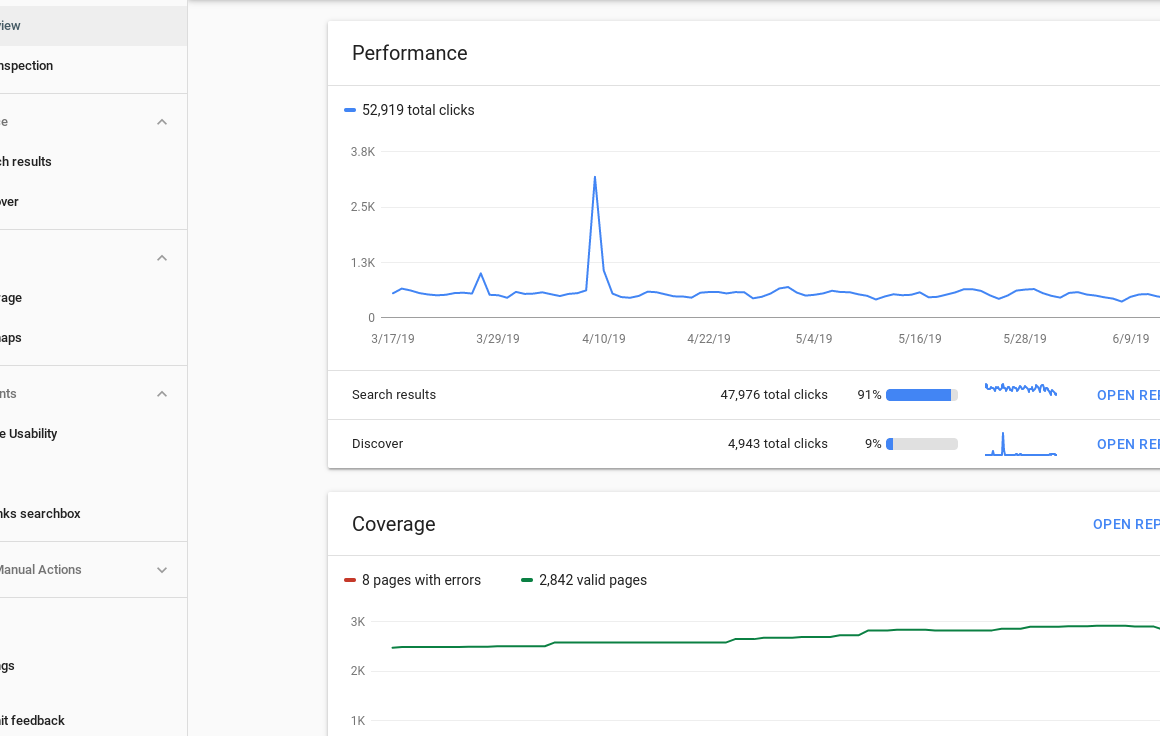Open report for the Search results row
The width and height of the screenshot is (1160, 736).
tap(1127, 395)
